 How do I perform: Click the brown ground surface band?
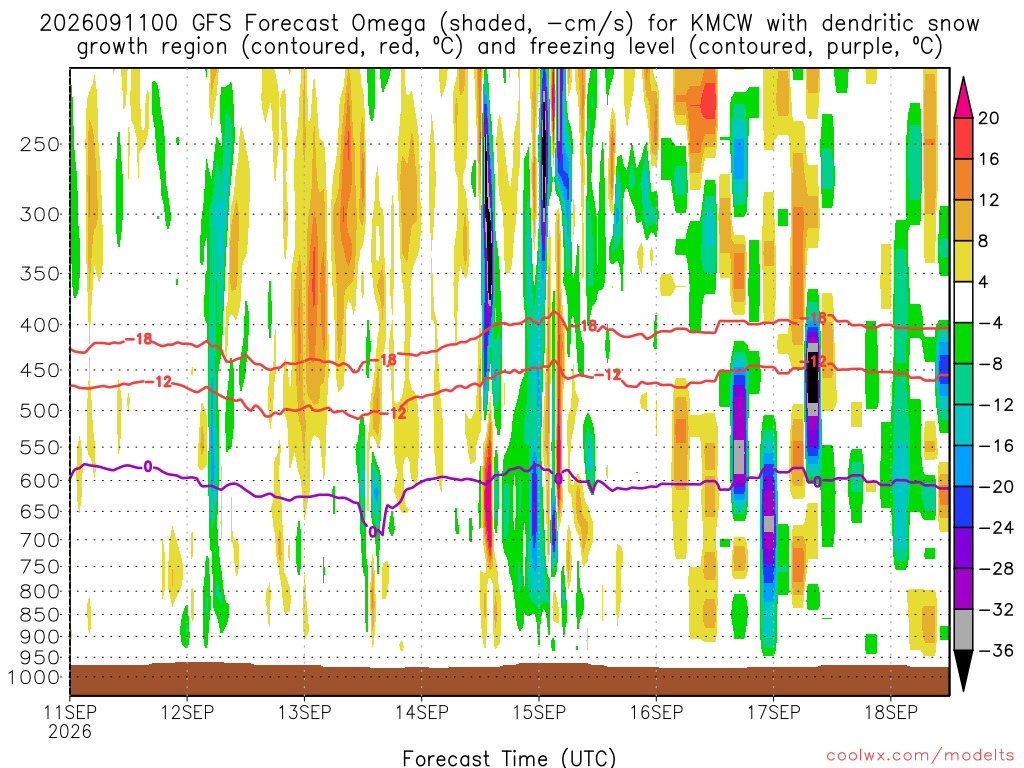(x=509, y=680)
